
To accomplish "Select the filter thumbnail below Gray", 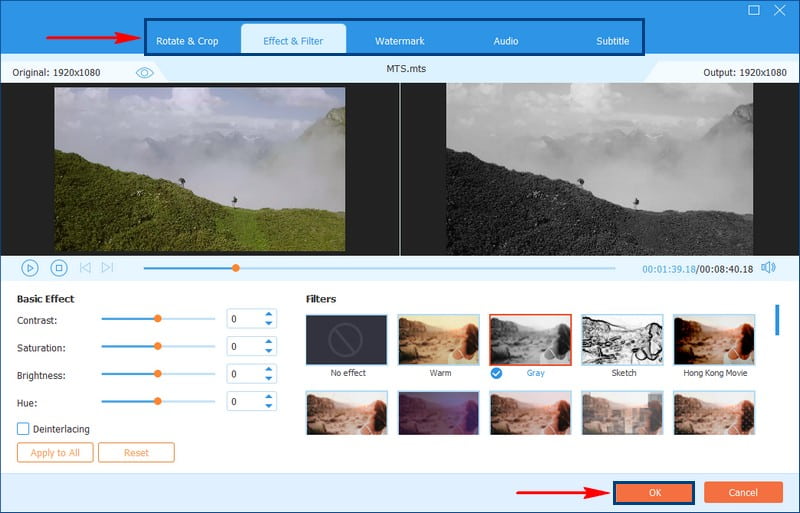I will point(530,413).
